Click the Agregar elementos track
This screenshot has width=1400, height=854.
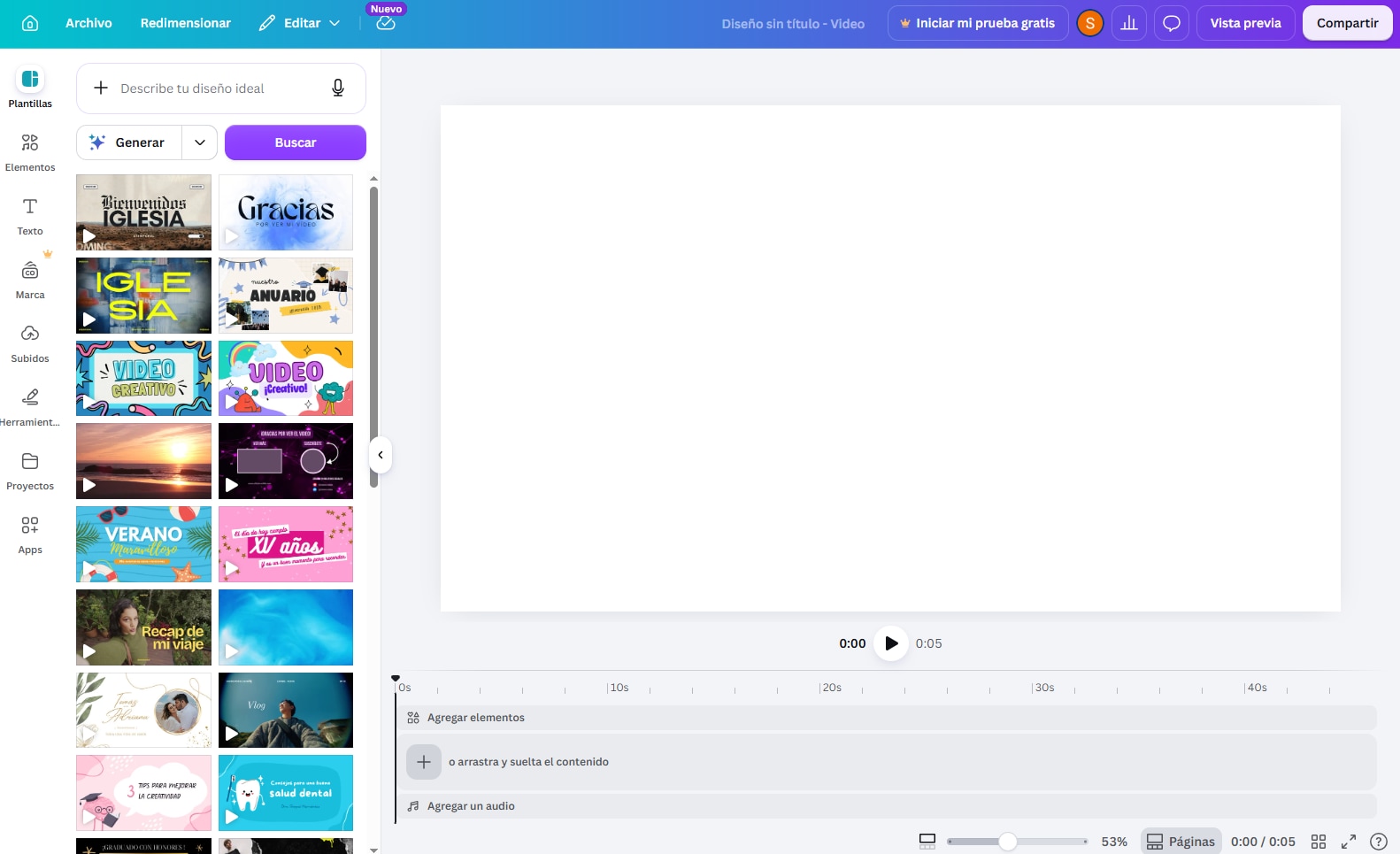(887, 718)
